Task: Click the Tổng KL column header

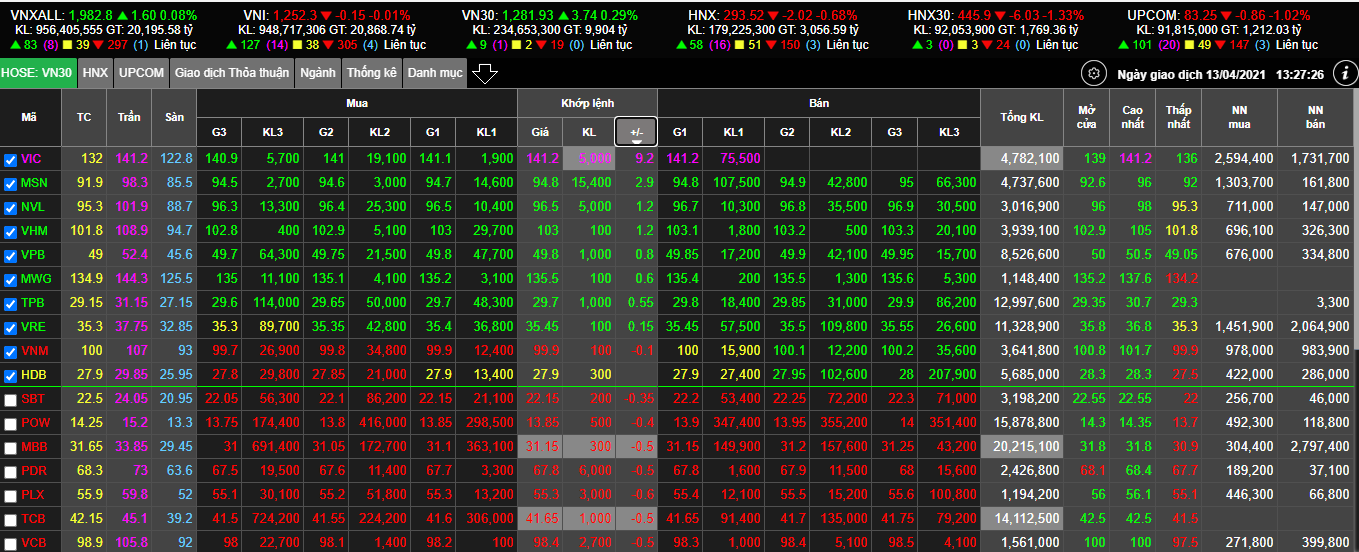Action: (1021, 118)
